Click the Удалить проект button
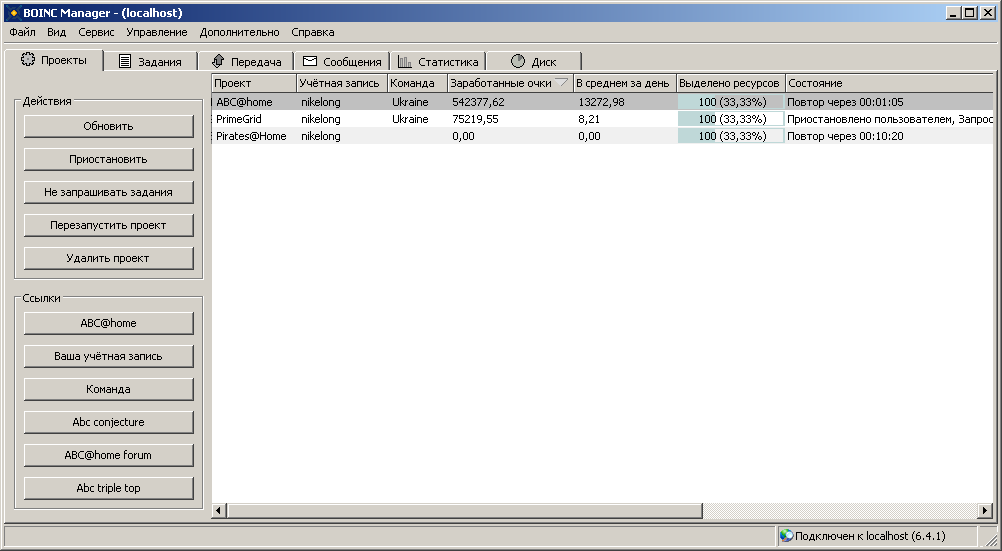The width and height of the screenshot is (1002, 551). [x=108, y=258]
